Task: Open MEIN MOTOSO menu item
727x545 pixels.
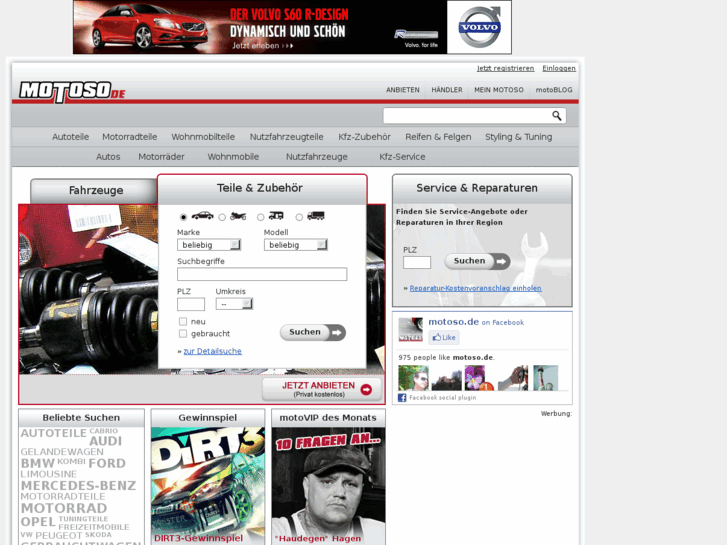Action: point(499,90)
